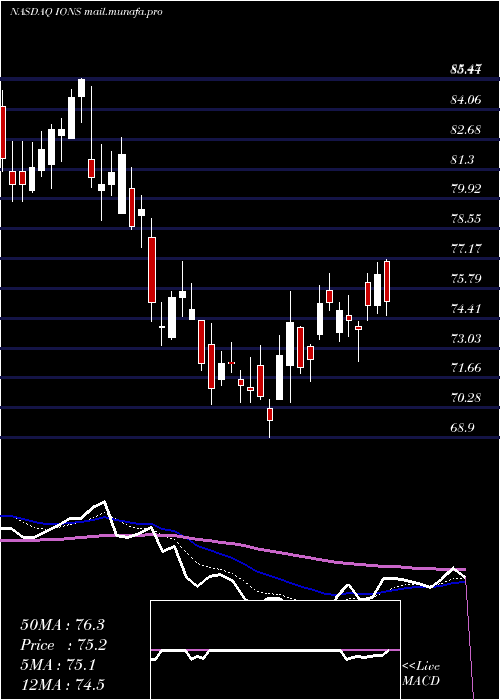Select the 84.06 price level label
The height and width of the screenshot is (700, 500).
(466, 100)
